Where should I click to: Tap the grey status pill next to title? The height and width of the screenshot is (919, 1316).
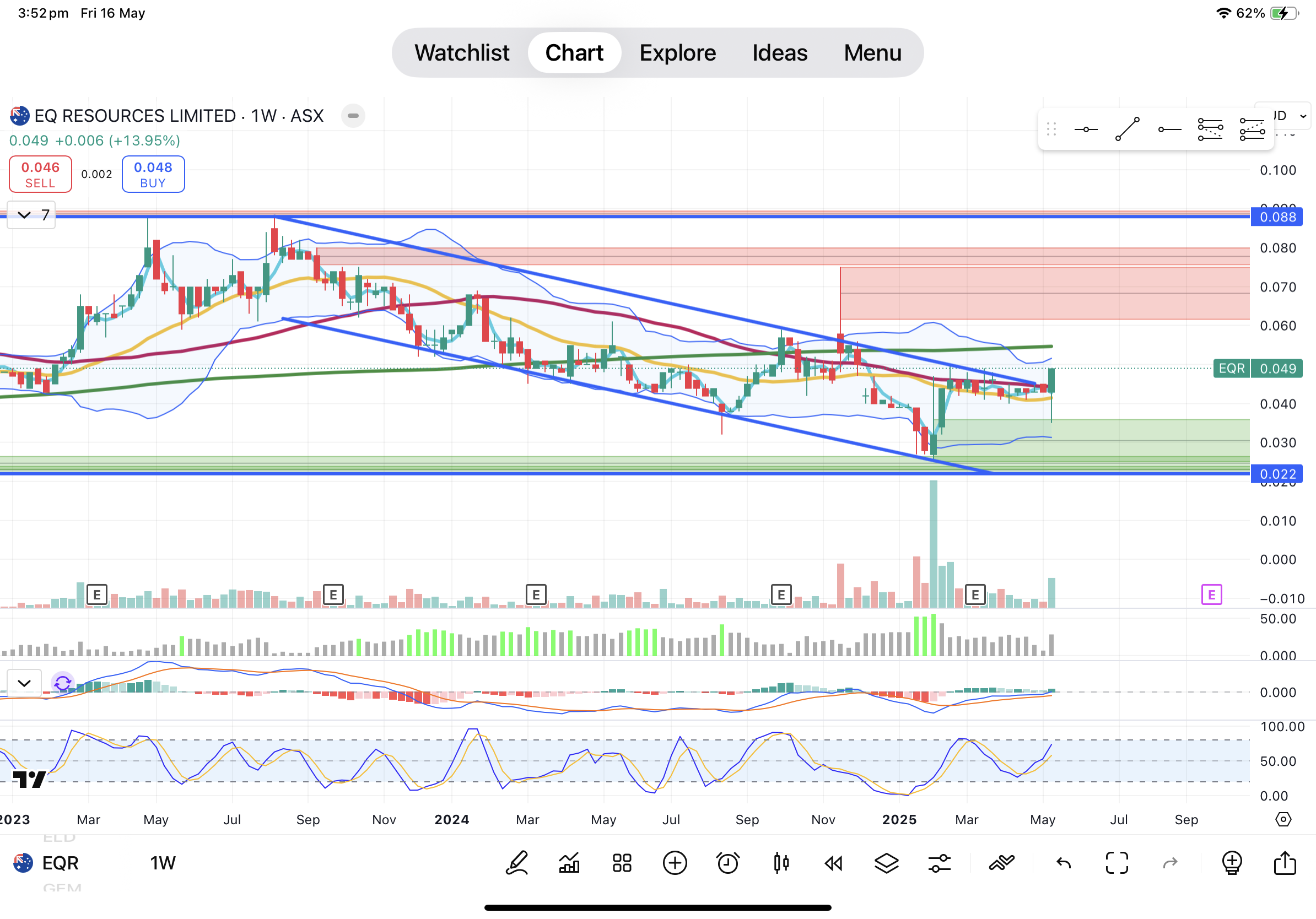pyautogui.click(x=353, y=116)
